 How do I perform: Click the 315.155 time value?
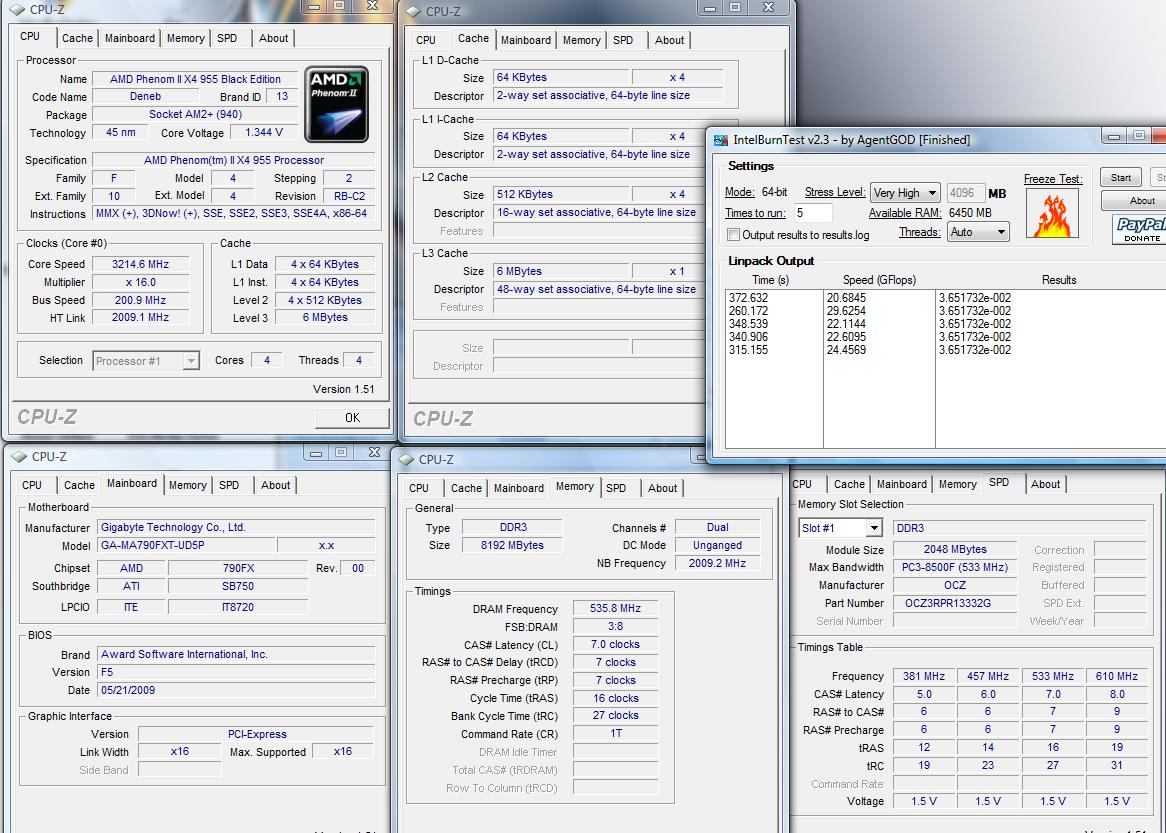coord(748,350)
